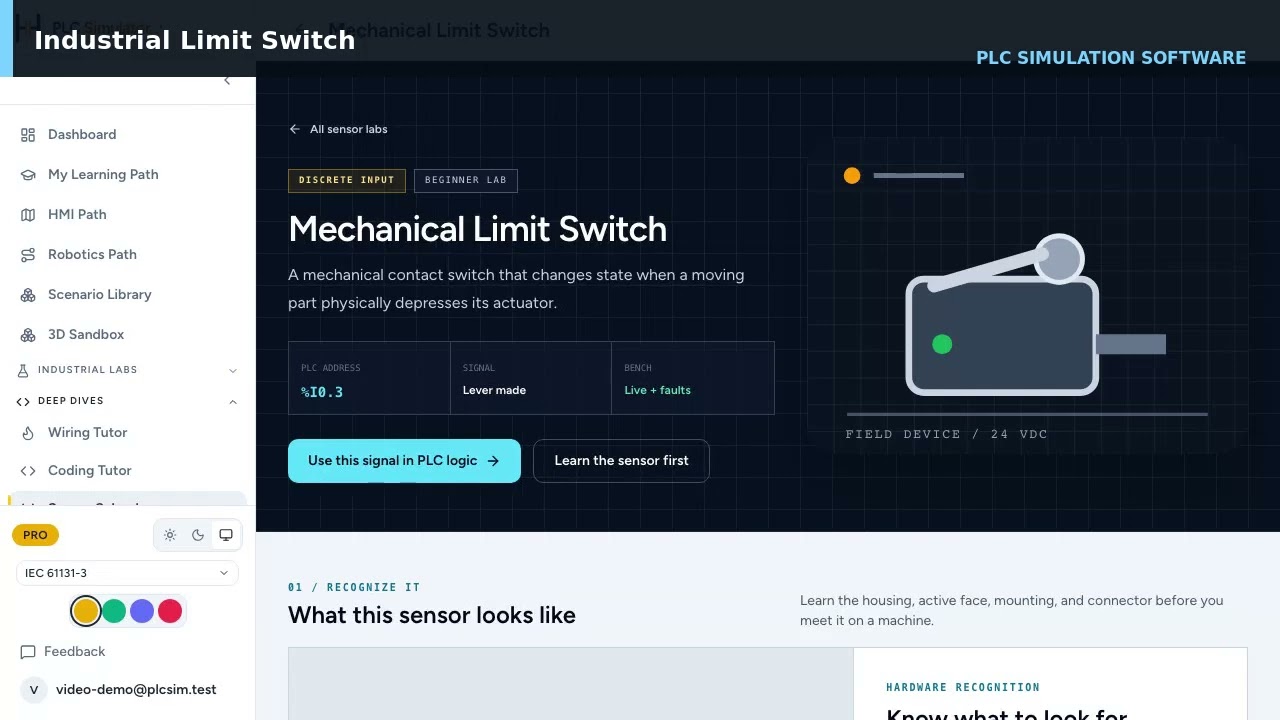This screenshot has width=1280, height=720.
Task: Click the Coding Tutor brackets icon
Action: coord(28,470)
